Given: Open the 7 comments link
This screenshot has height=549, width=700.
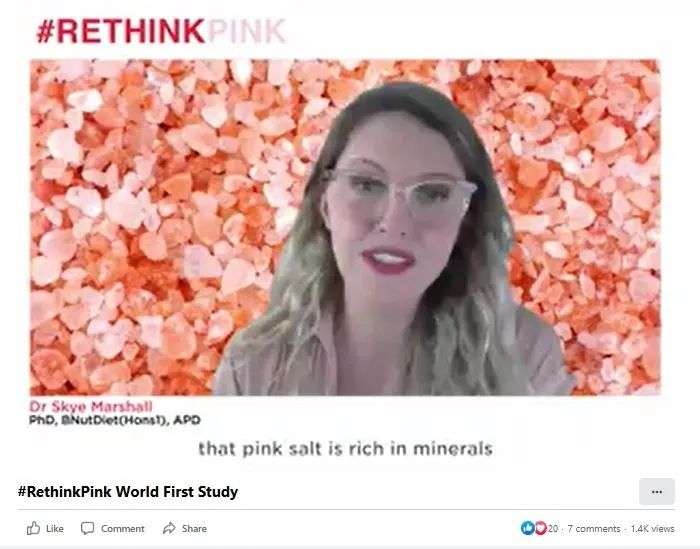Looking at the screenshot, I should (594, 528).
